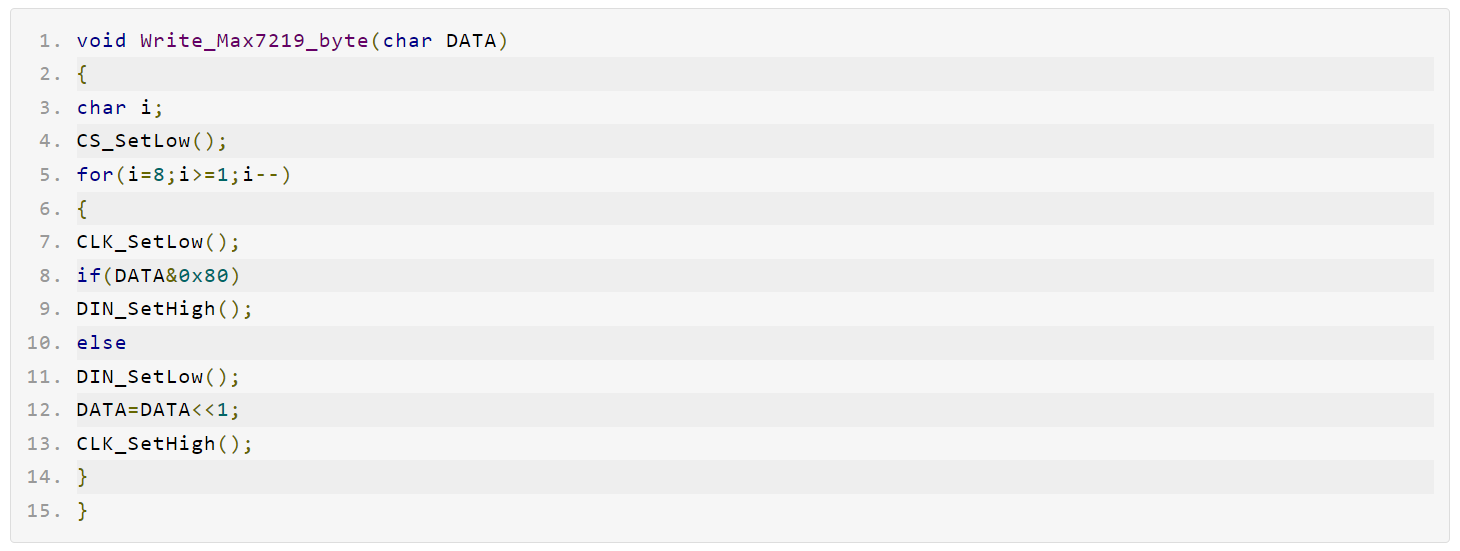Viewport: 1460px width, 551px height.
Task: Click the DIN_SetLow() statement
Action: (x=158, y=377)
